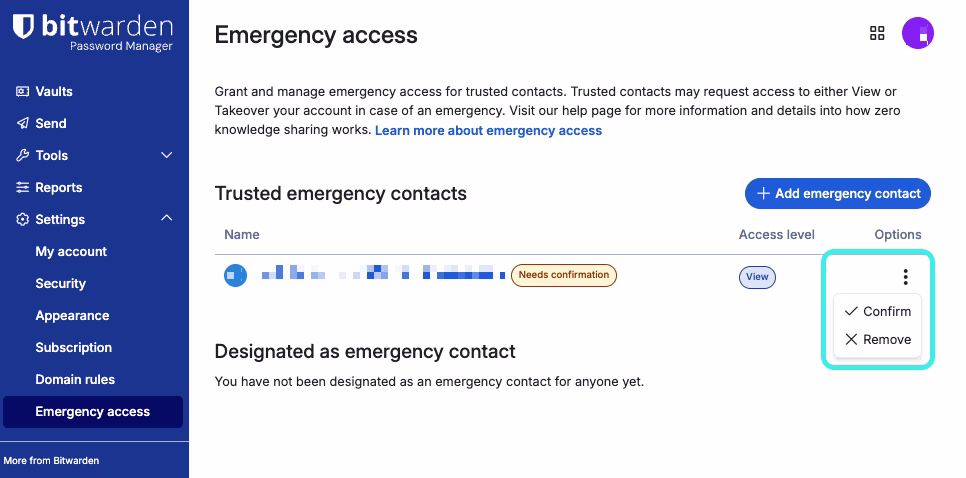Click Add emergency contact button
Screen dimensions: 966x478
837,193
